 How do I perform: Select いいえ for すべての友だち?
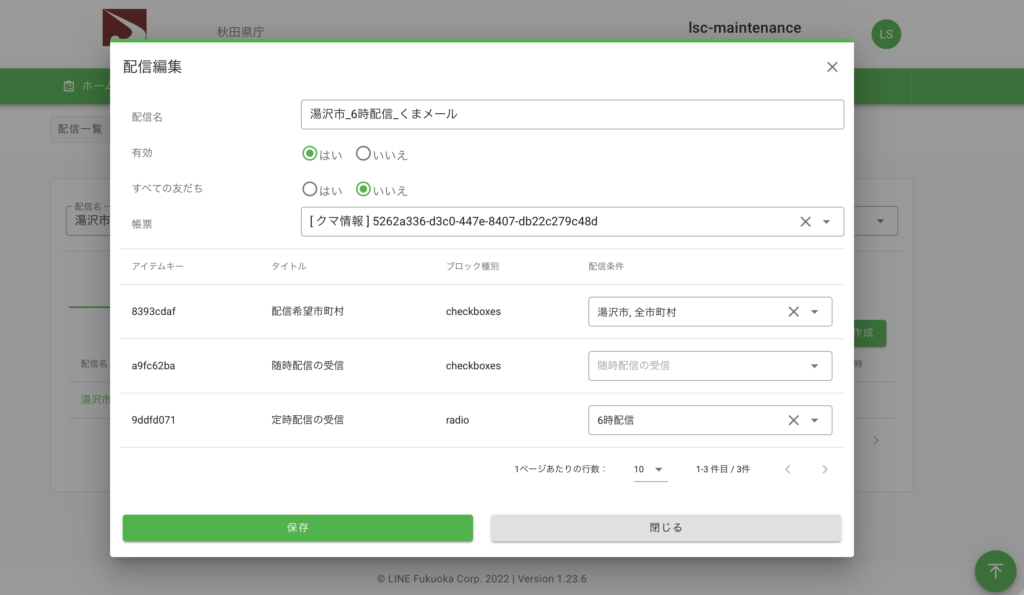tap(364, 189)
